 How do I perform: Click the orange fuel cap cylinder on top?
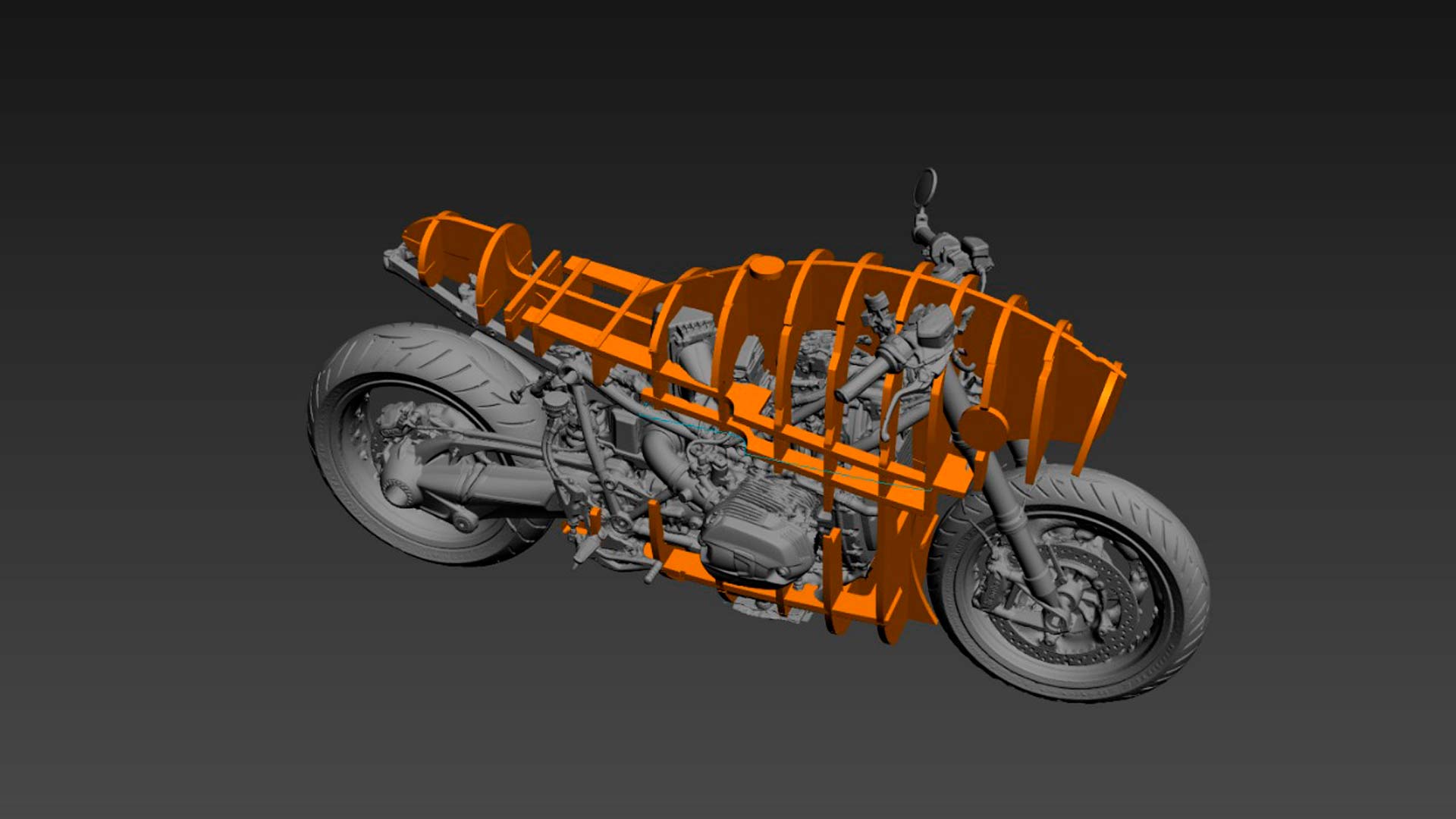(x=766, y=267)
